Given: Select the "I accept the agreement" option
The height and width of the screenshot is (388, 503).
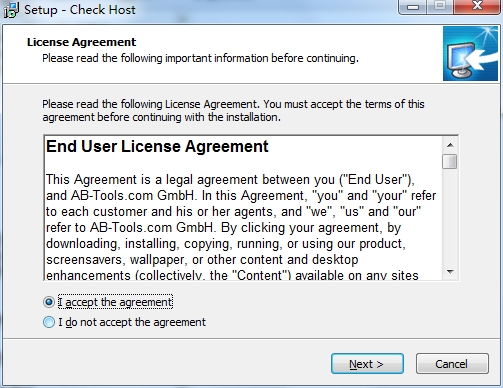Looking at the screenshot, I should 49,302.
